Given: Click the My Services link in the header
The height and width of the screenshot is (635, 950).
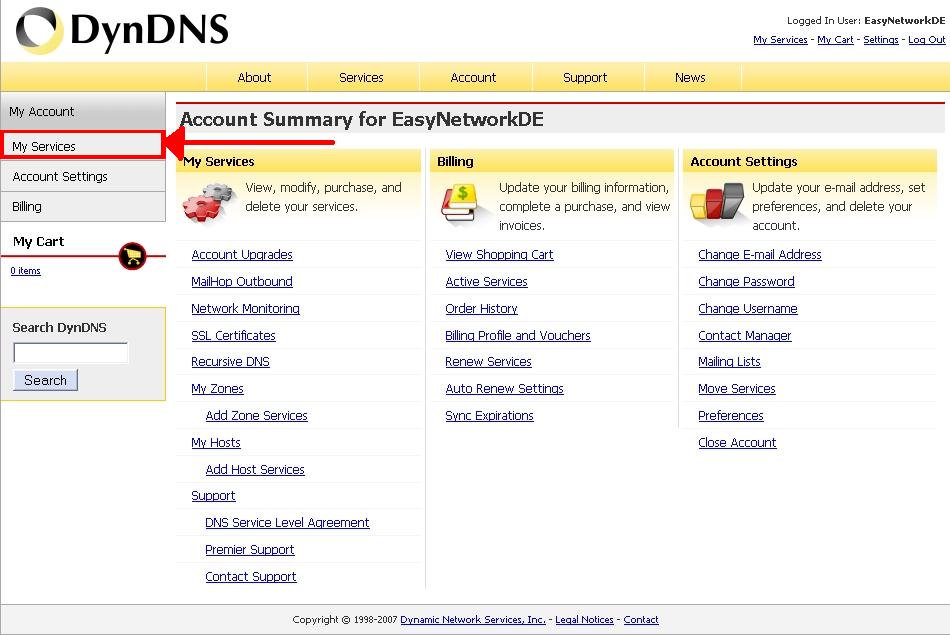Looking at the screenshot, I should coord(780,39).
